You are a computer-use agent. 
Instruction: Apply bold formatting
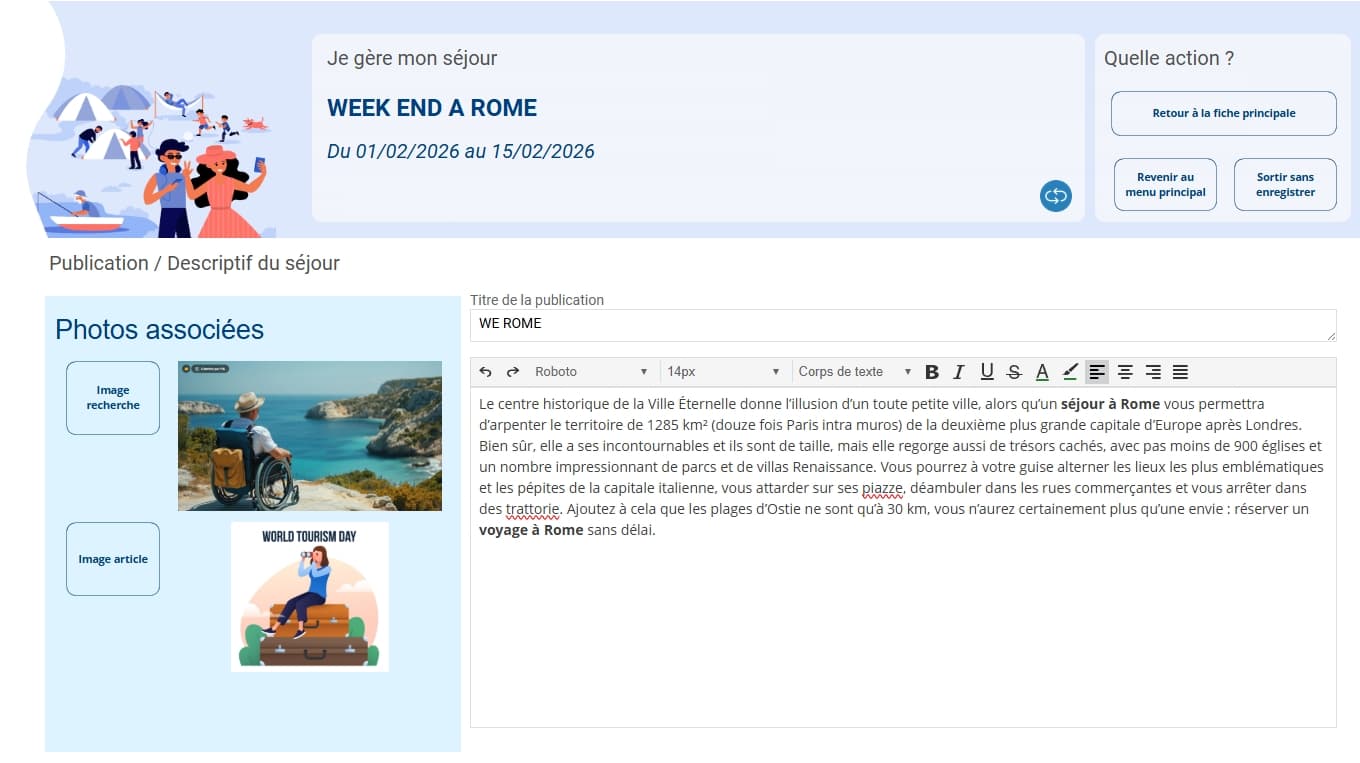pos(932,372)
